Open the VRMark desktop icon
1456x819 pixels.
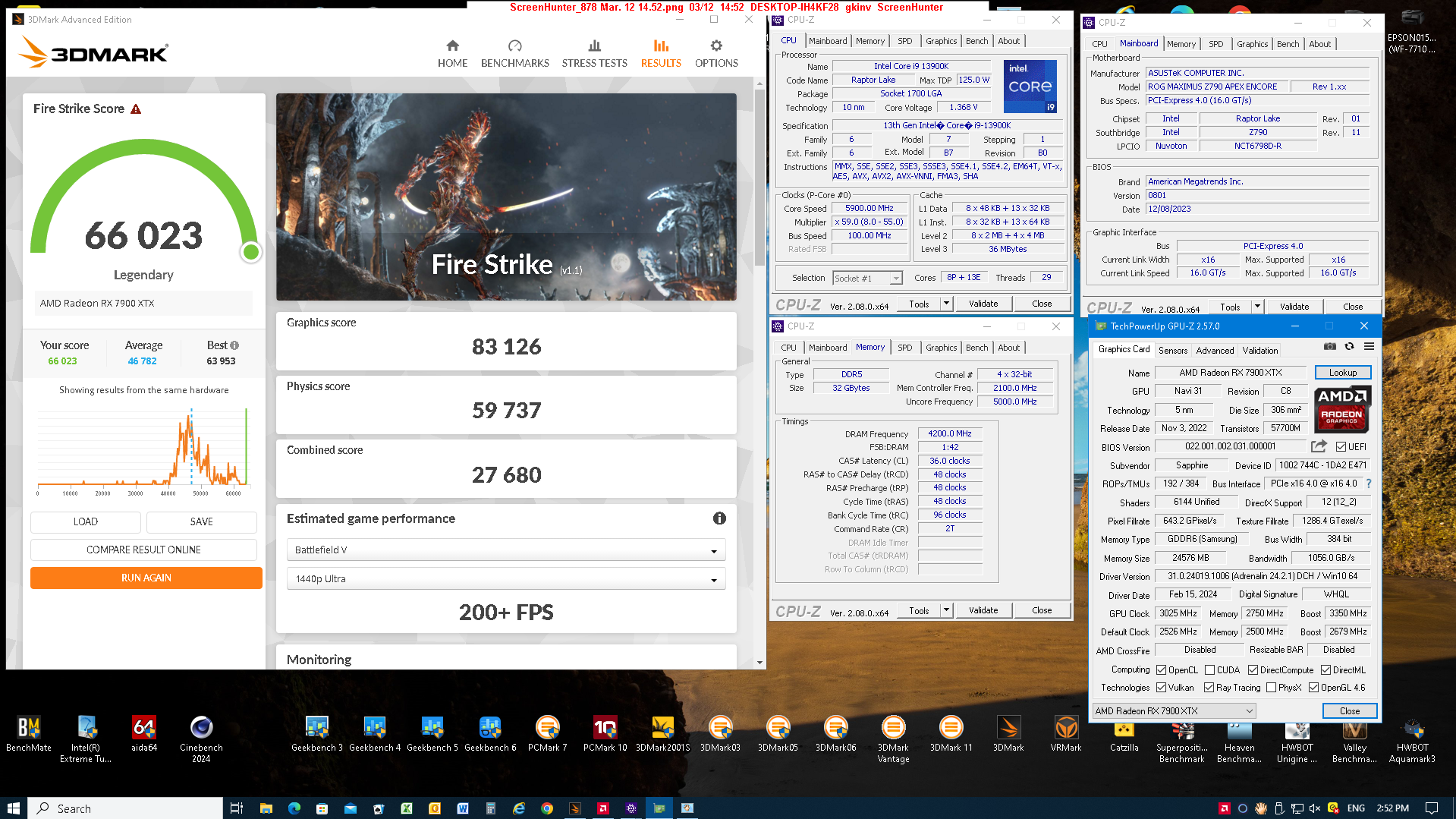[x=1066, y=733]
